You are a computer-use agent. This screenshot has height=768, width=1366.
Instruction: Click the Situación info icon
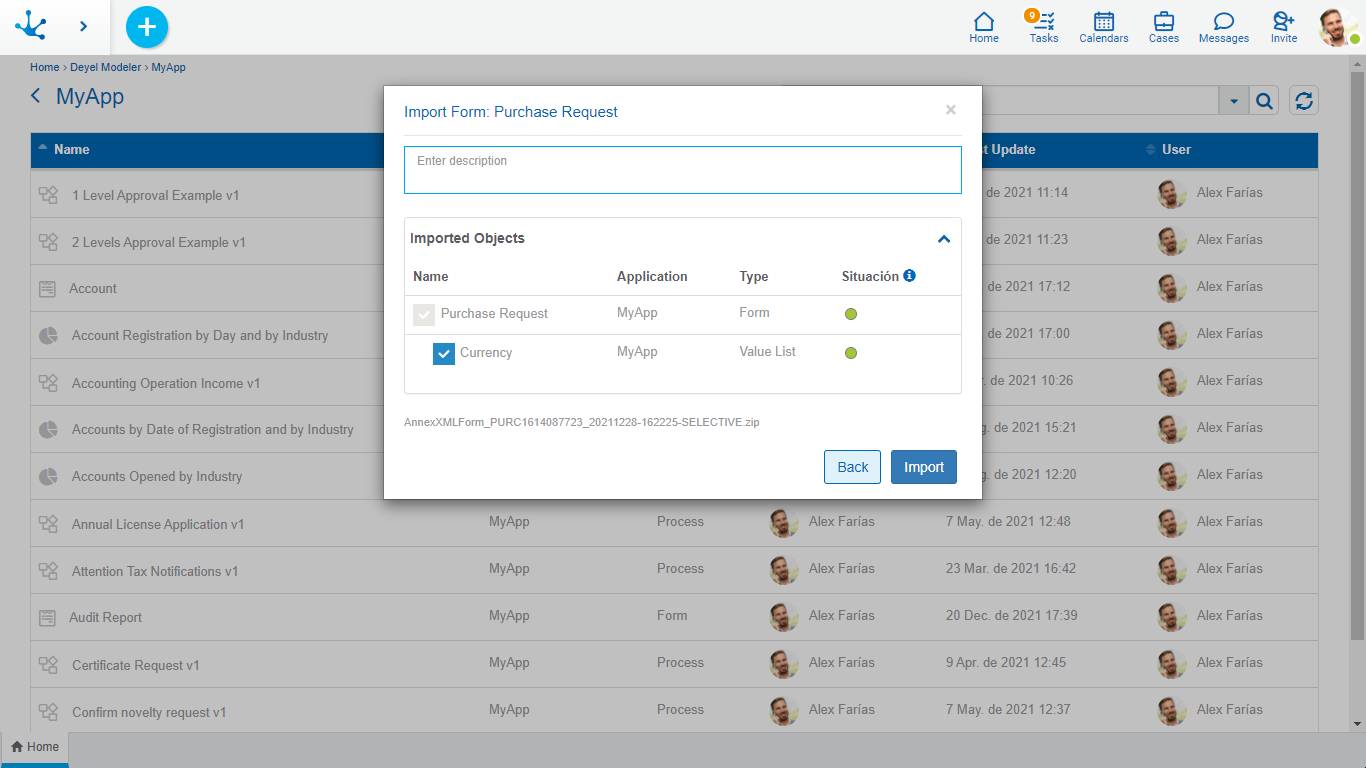909,276
